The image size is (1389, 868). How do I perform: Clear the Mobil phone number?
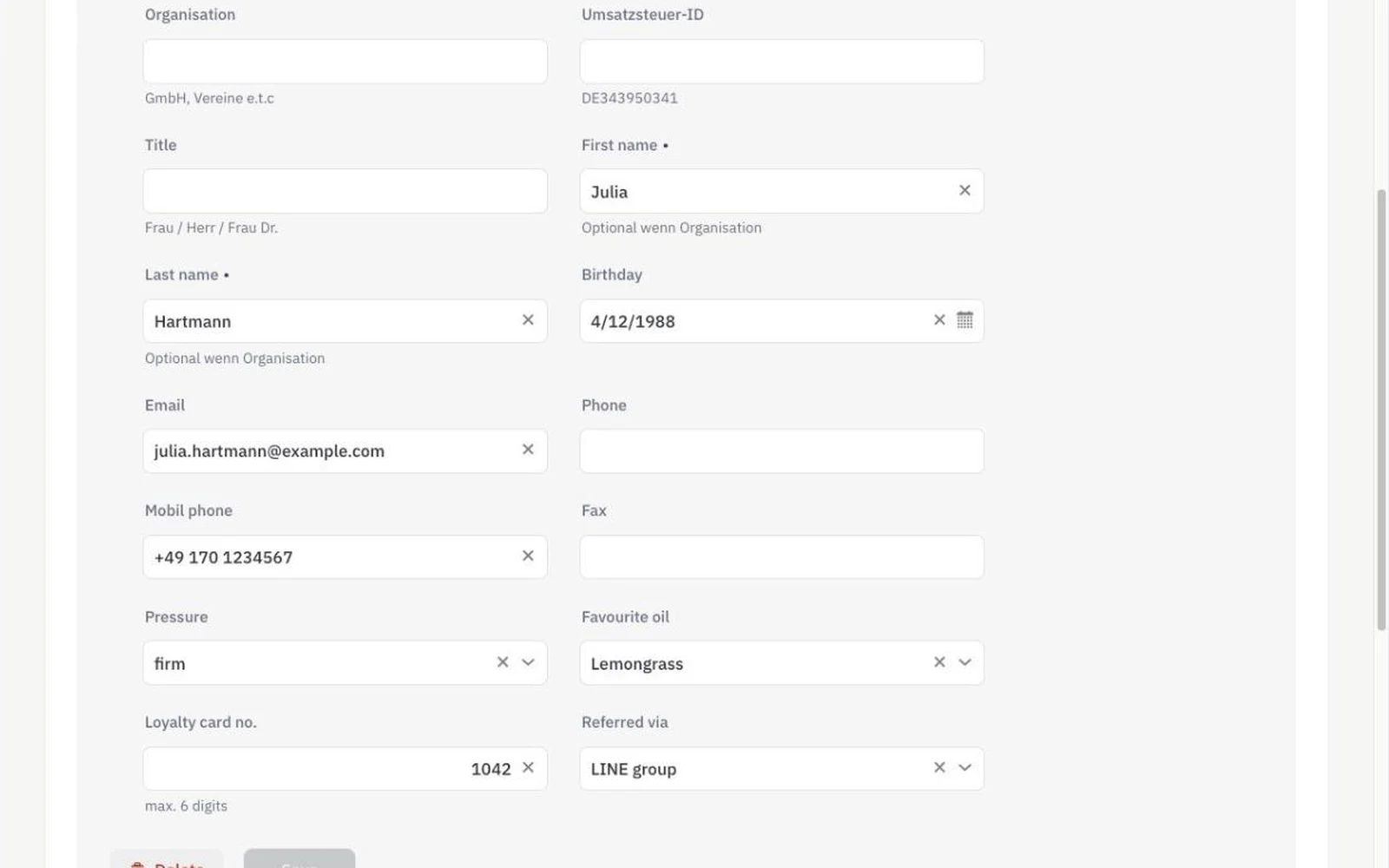[528, 556]
